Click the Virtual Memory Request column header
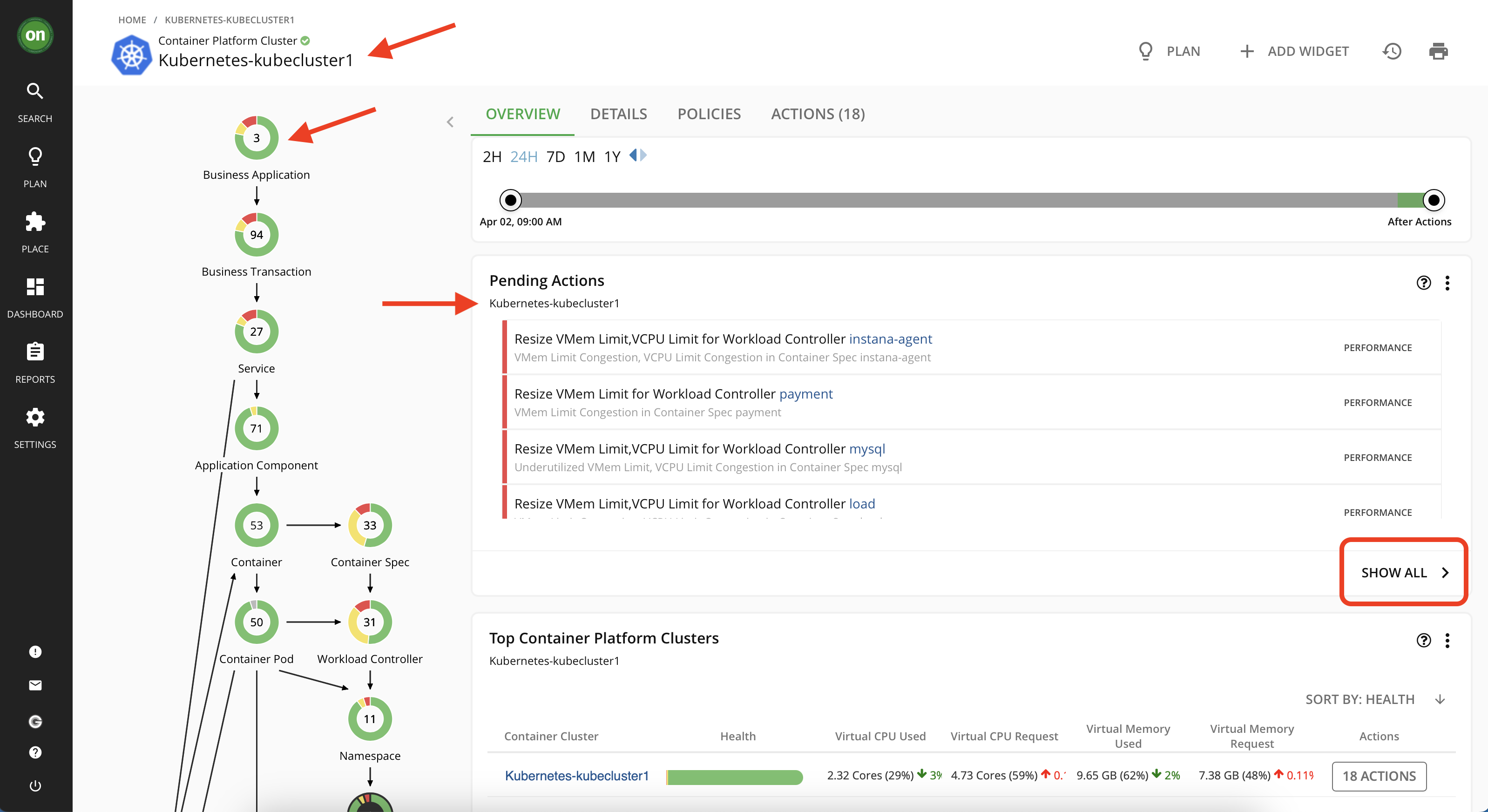The width and height of the screenshot is (1488, 812). click(1252, 736)
